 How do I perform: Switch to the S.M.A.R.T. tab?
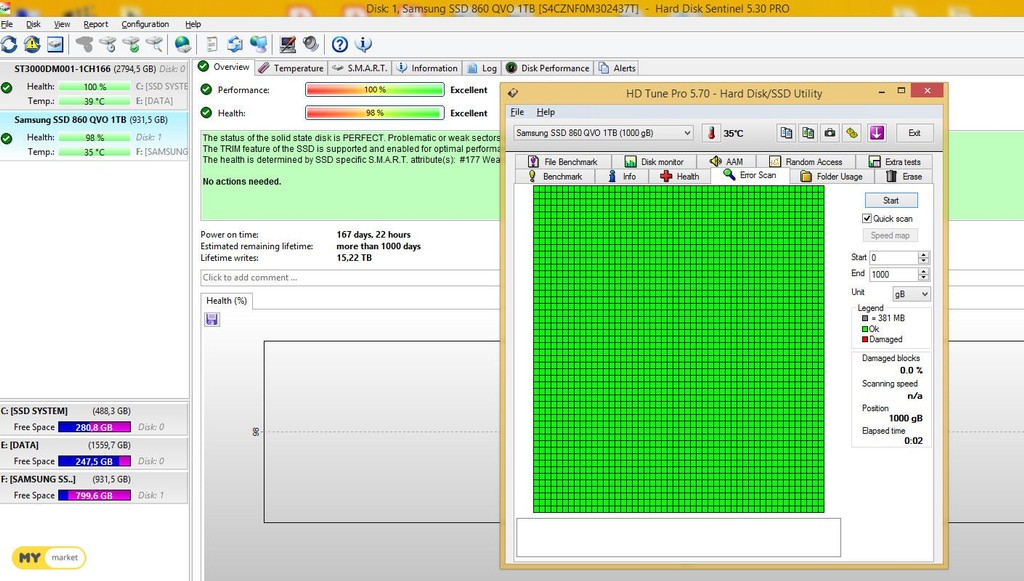(359, 68)
